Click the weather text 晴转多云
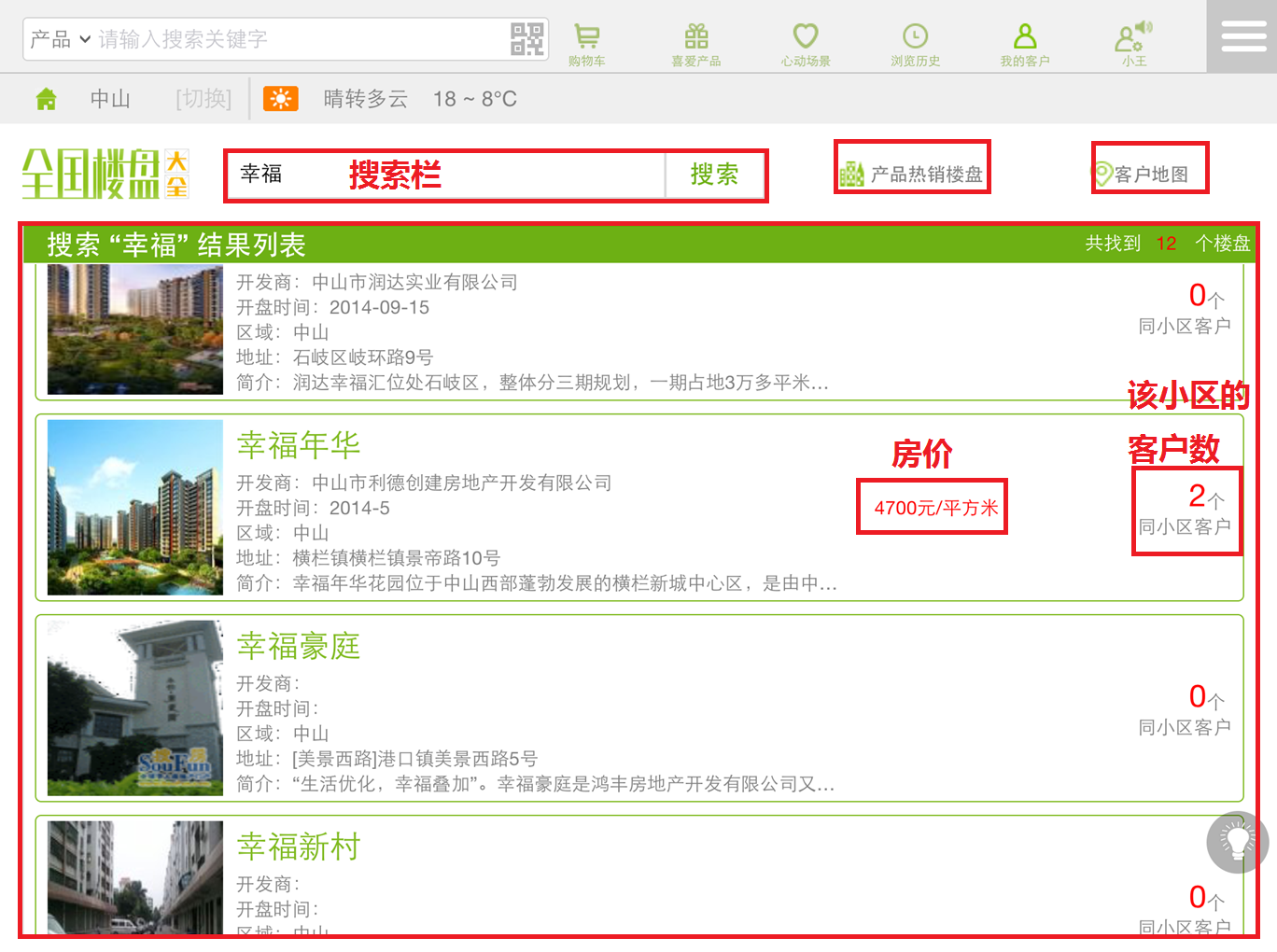 click(366, 99)
